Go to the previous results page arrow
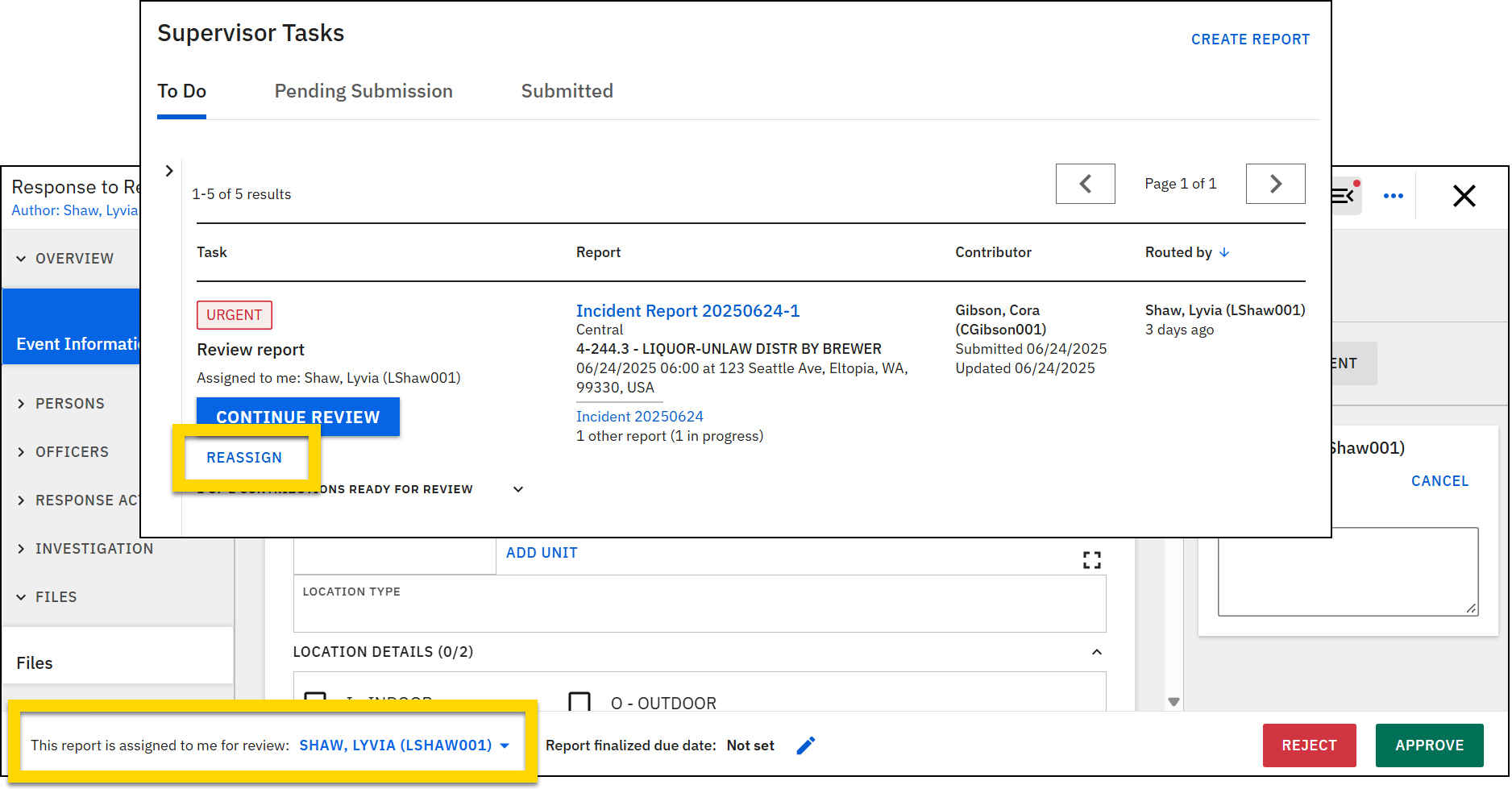1512x789 pixels. 1085,184
